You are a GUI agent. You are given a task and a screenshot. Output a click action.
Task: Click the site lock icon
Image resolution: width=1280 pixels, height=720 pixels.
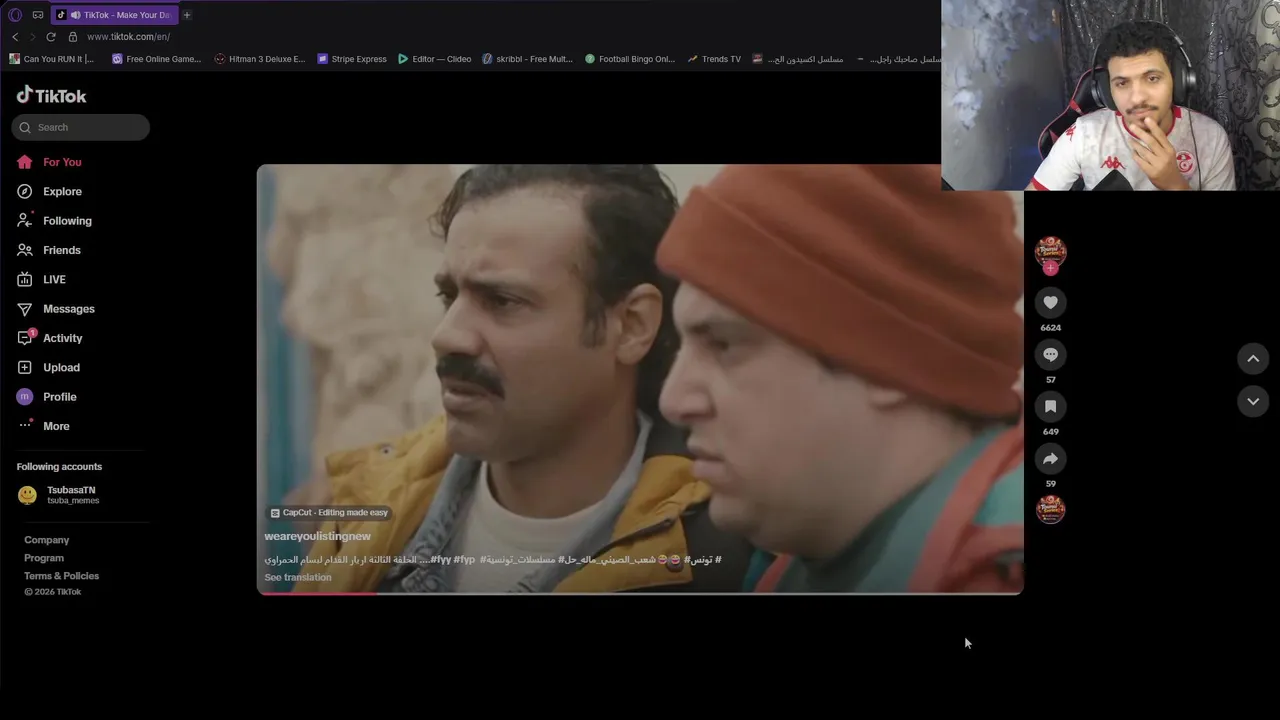click(72, 37)
